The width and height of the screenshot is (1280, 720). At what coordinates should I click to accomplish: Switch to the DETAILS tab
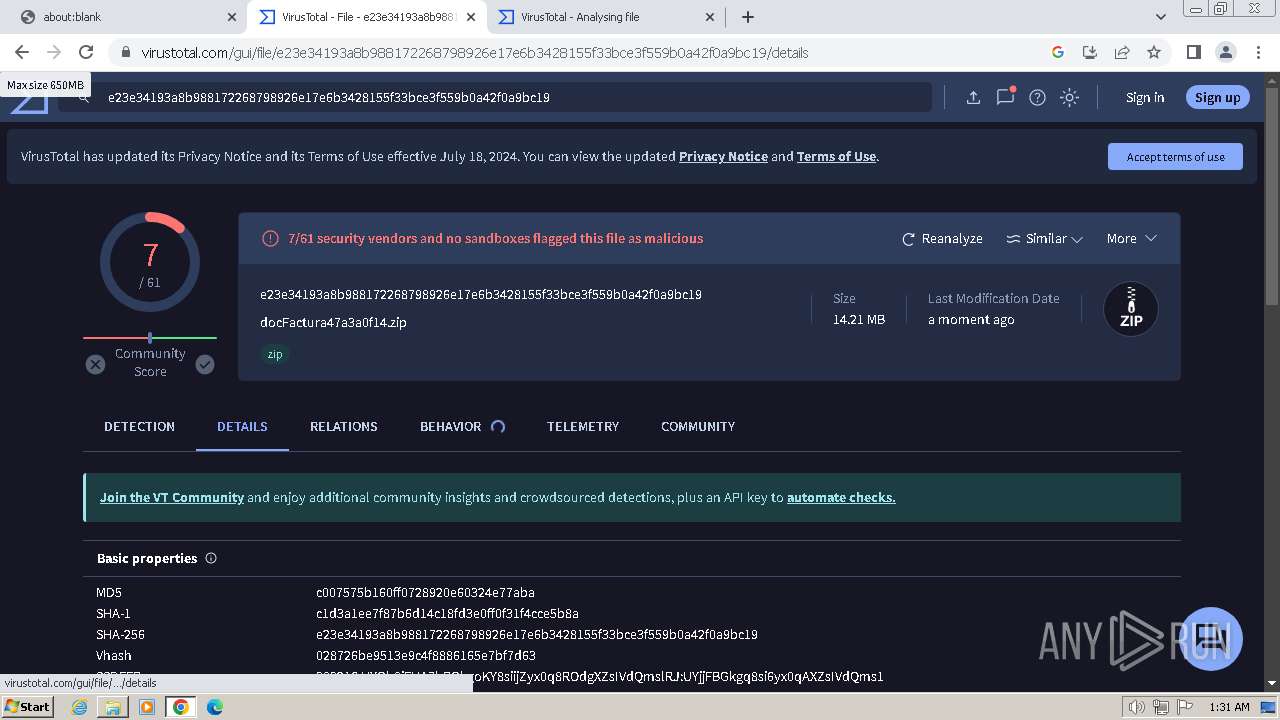(x=242, y=426)
